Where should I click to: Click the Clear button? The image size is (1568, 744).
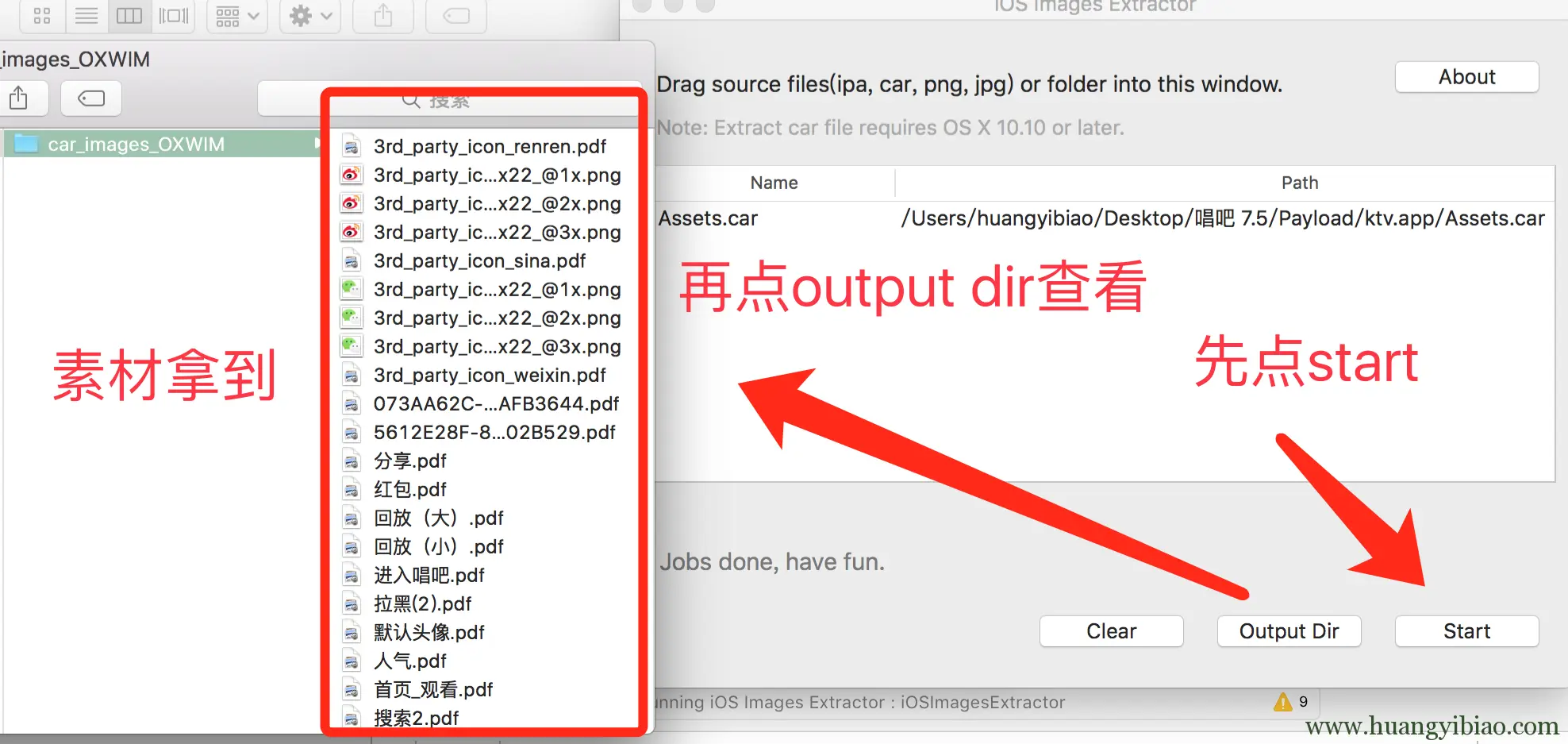1111,631
